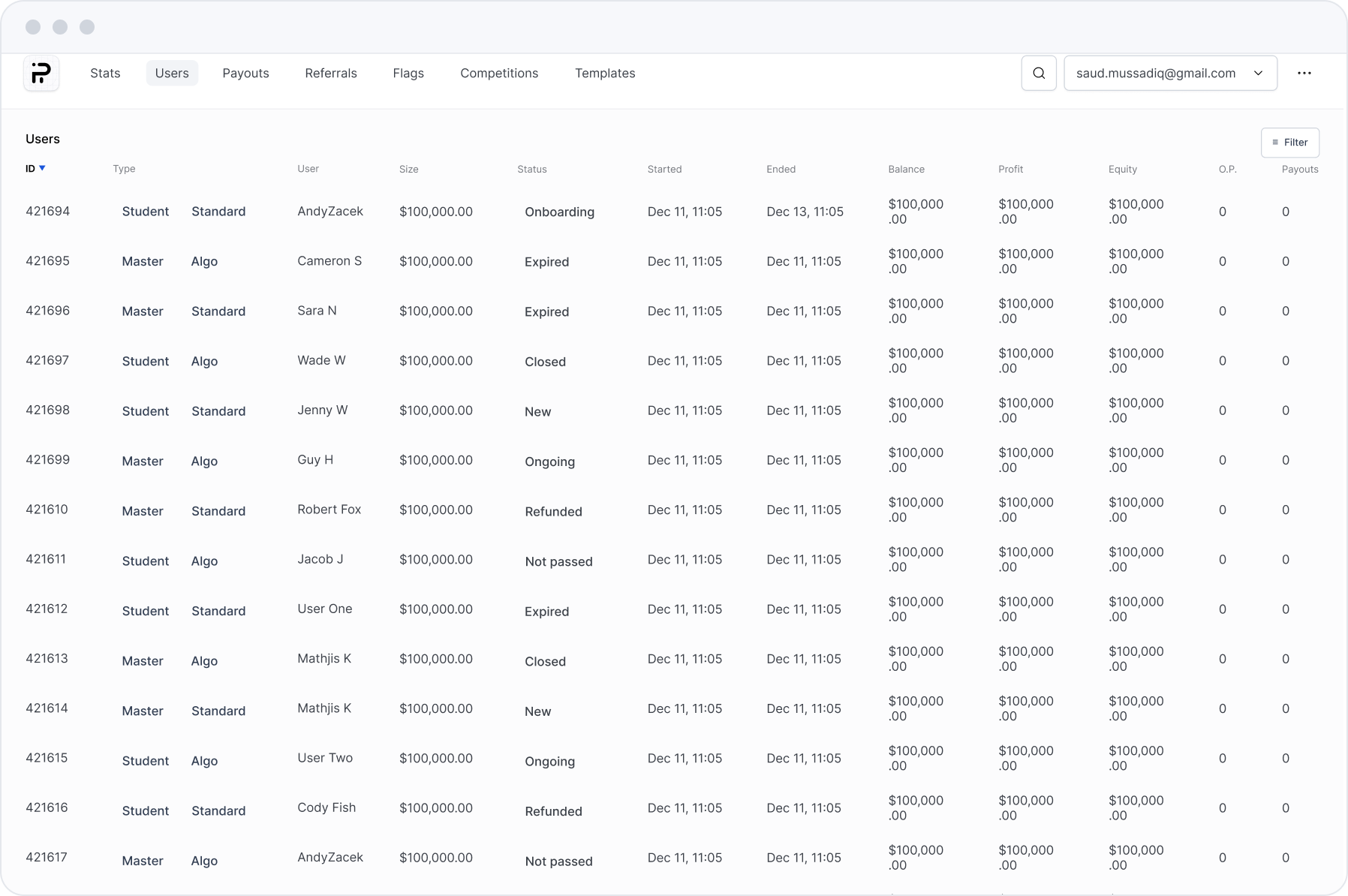Click the Profit column header
The width and height of the screenshot is (1348, 896).
point(1010,169)
